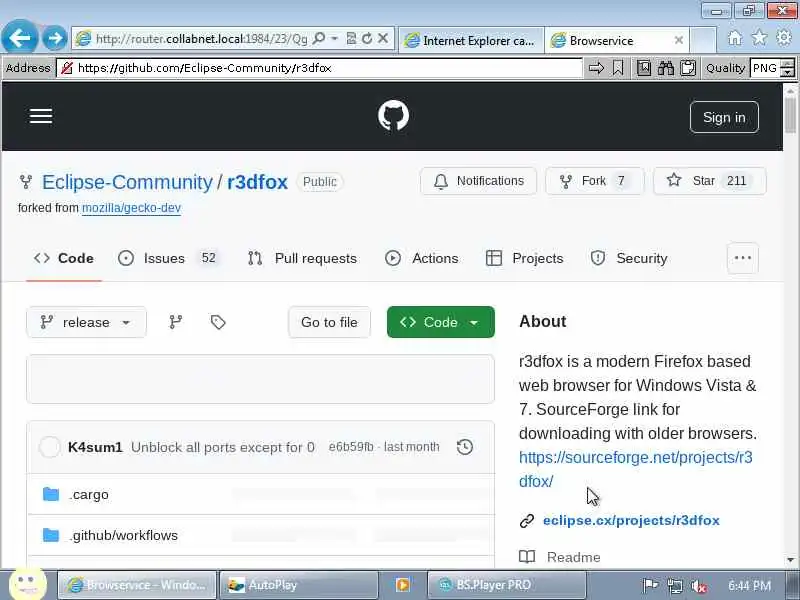Switch to AutoPlay in the taskbar

click(298, 585)
